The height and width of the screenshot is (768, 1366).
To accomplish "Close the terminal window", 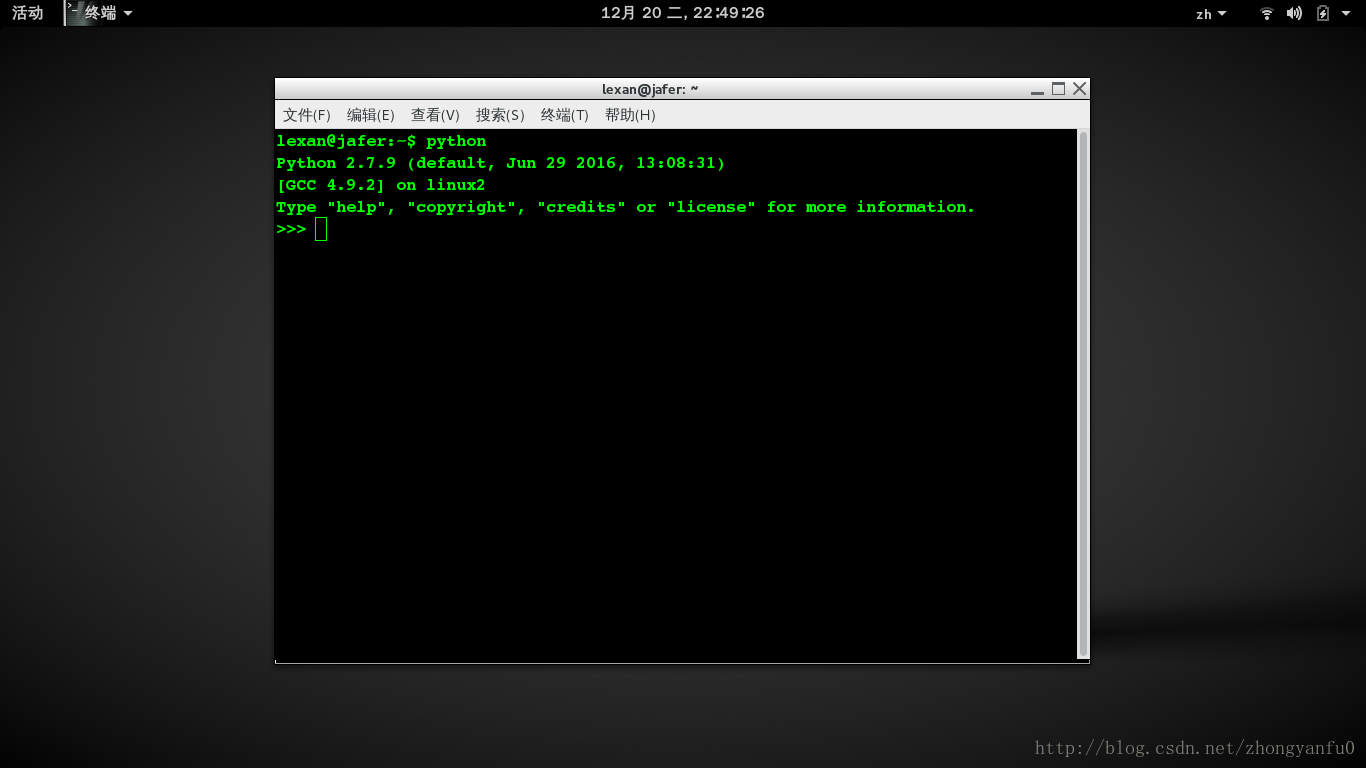I will (1079, 89).
